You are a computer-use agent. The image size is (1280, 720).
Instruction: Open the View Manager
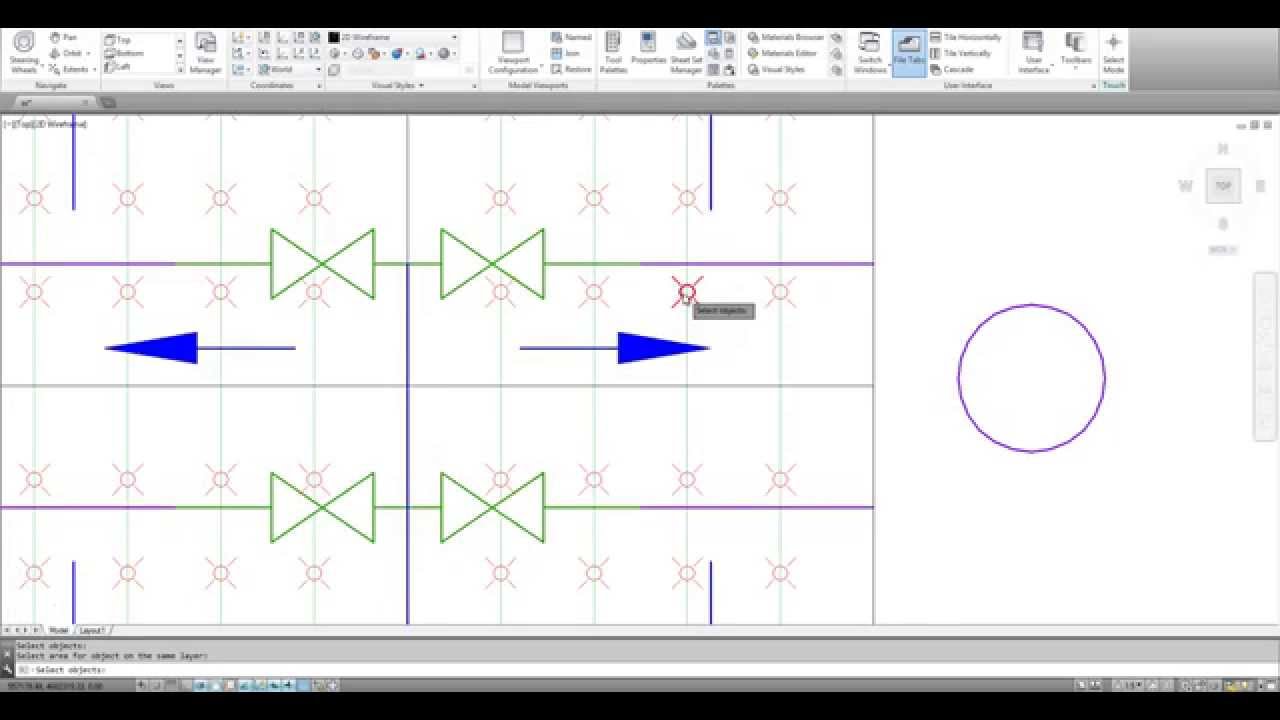click(205, 52)
